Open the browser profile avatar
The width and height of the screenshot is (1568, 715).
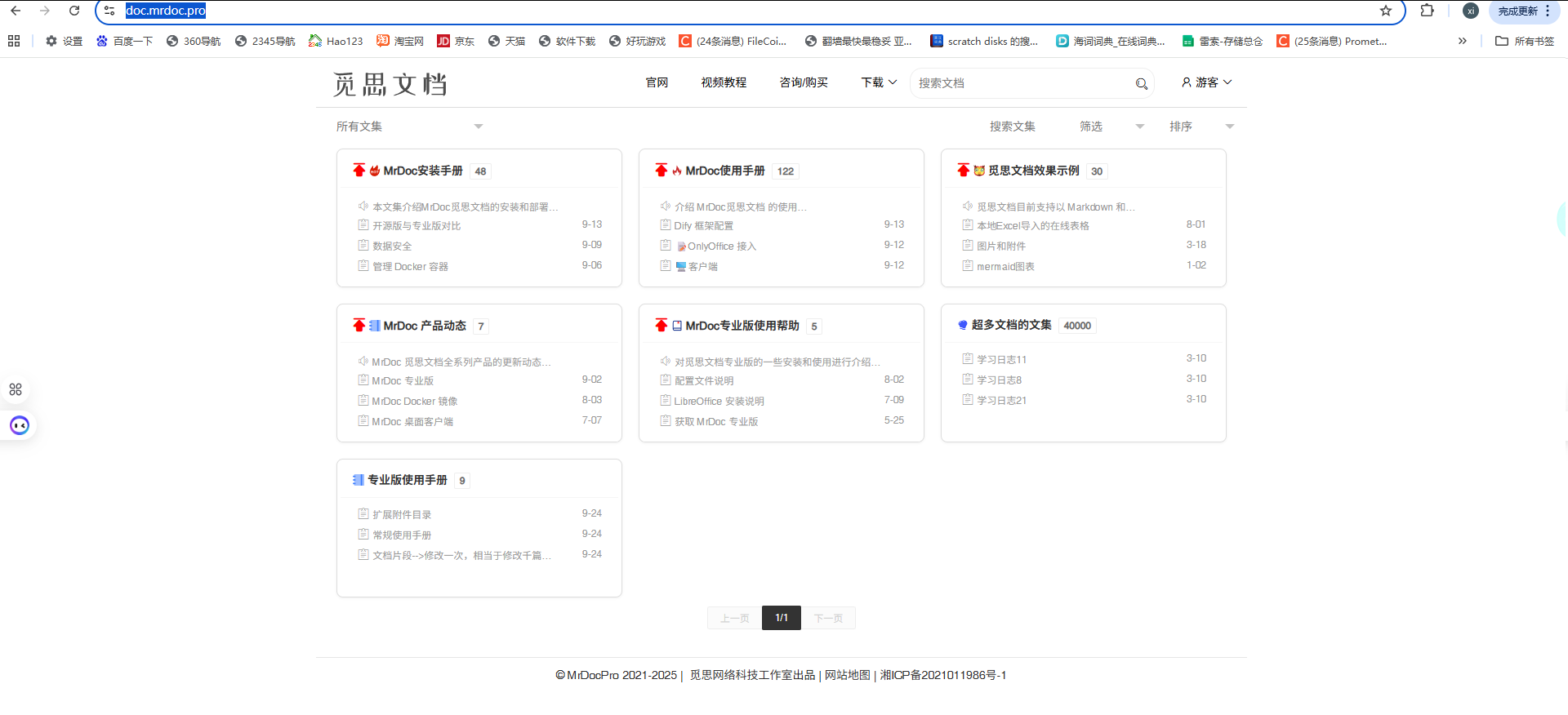pyautogui.click(x=1471, y=11)
